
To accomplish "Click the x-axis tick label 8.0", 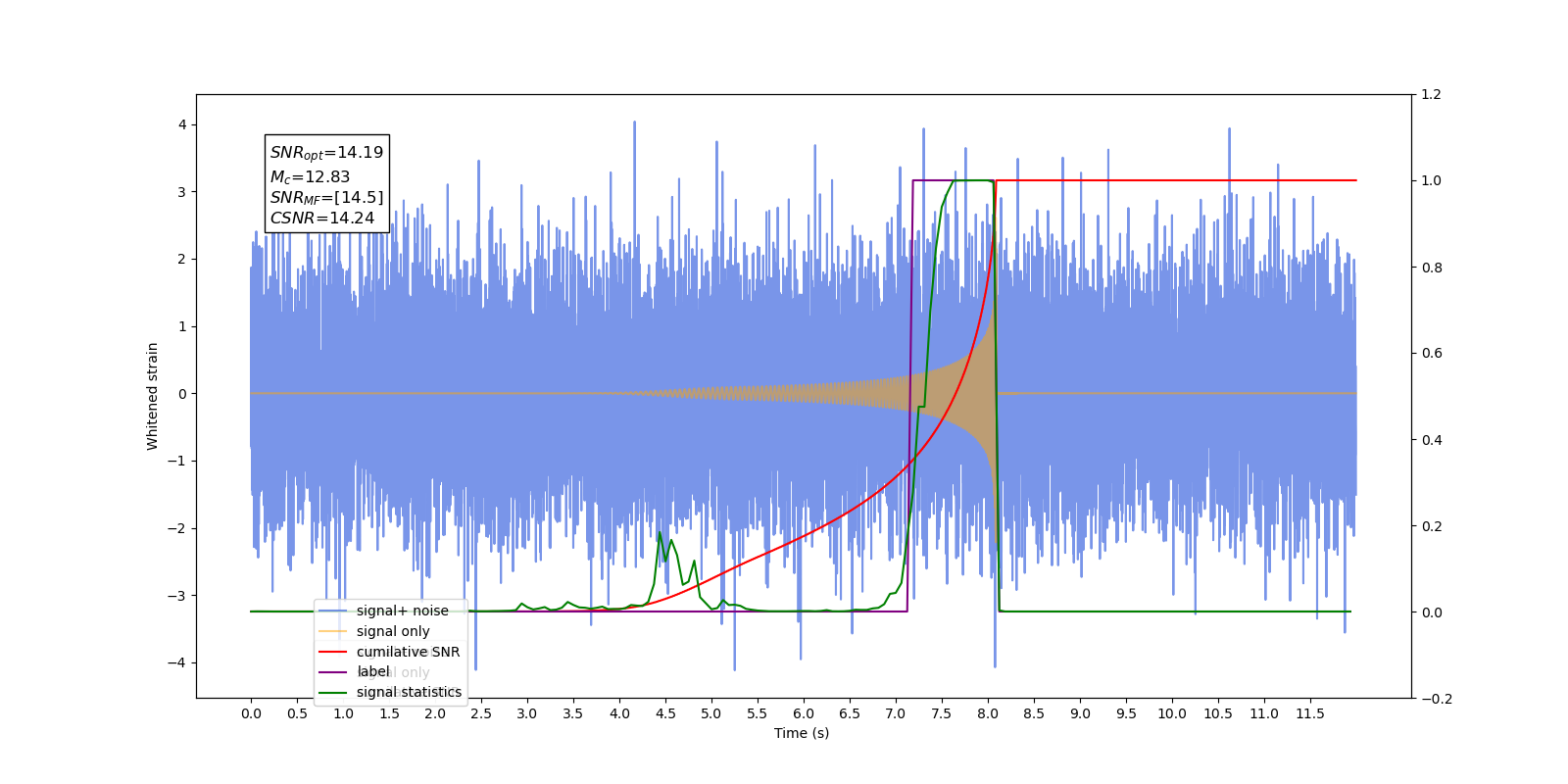I will pyautogui.click(x=988, y=713).
